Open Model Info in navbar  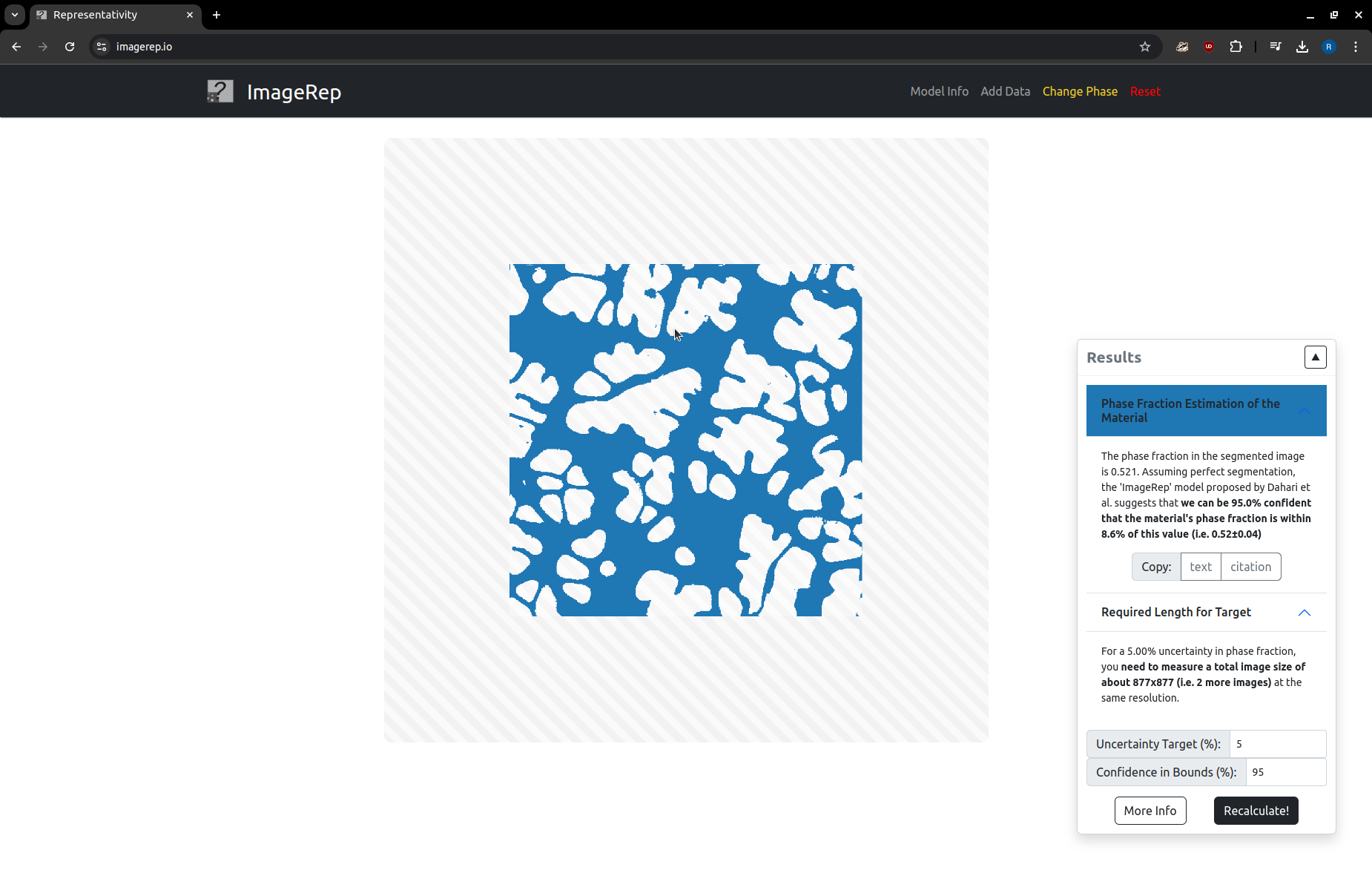click(x=939, y=91)
